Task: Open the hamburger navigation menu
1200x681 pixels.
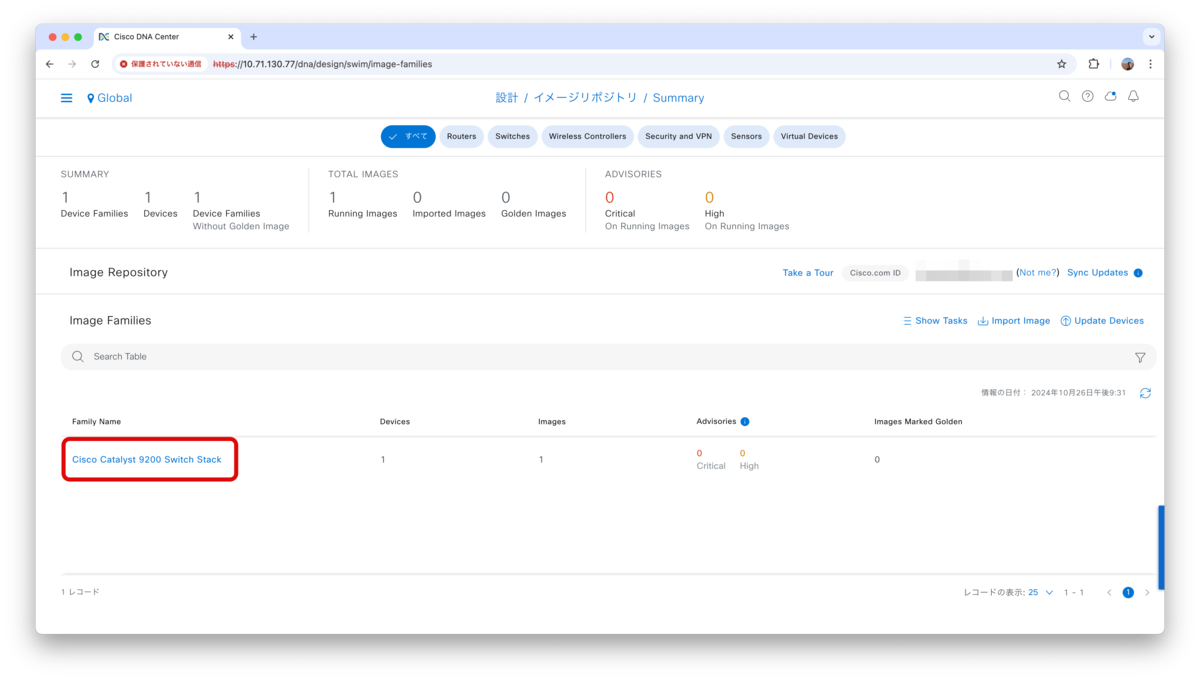Action: coord(66,98)
